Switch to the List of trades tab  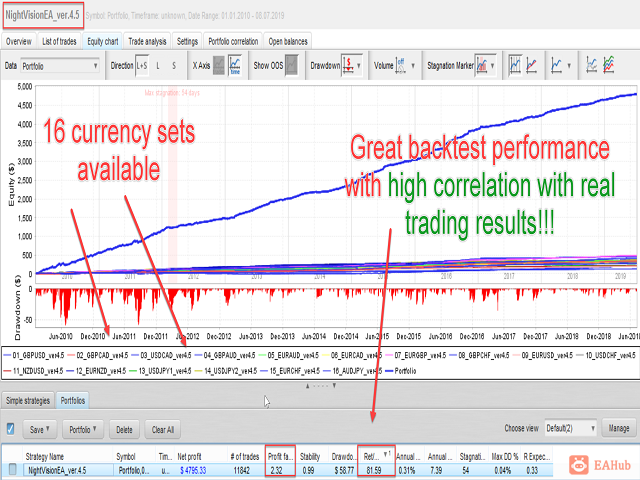(59, 42)
